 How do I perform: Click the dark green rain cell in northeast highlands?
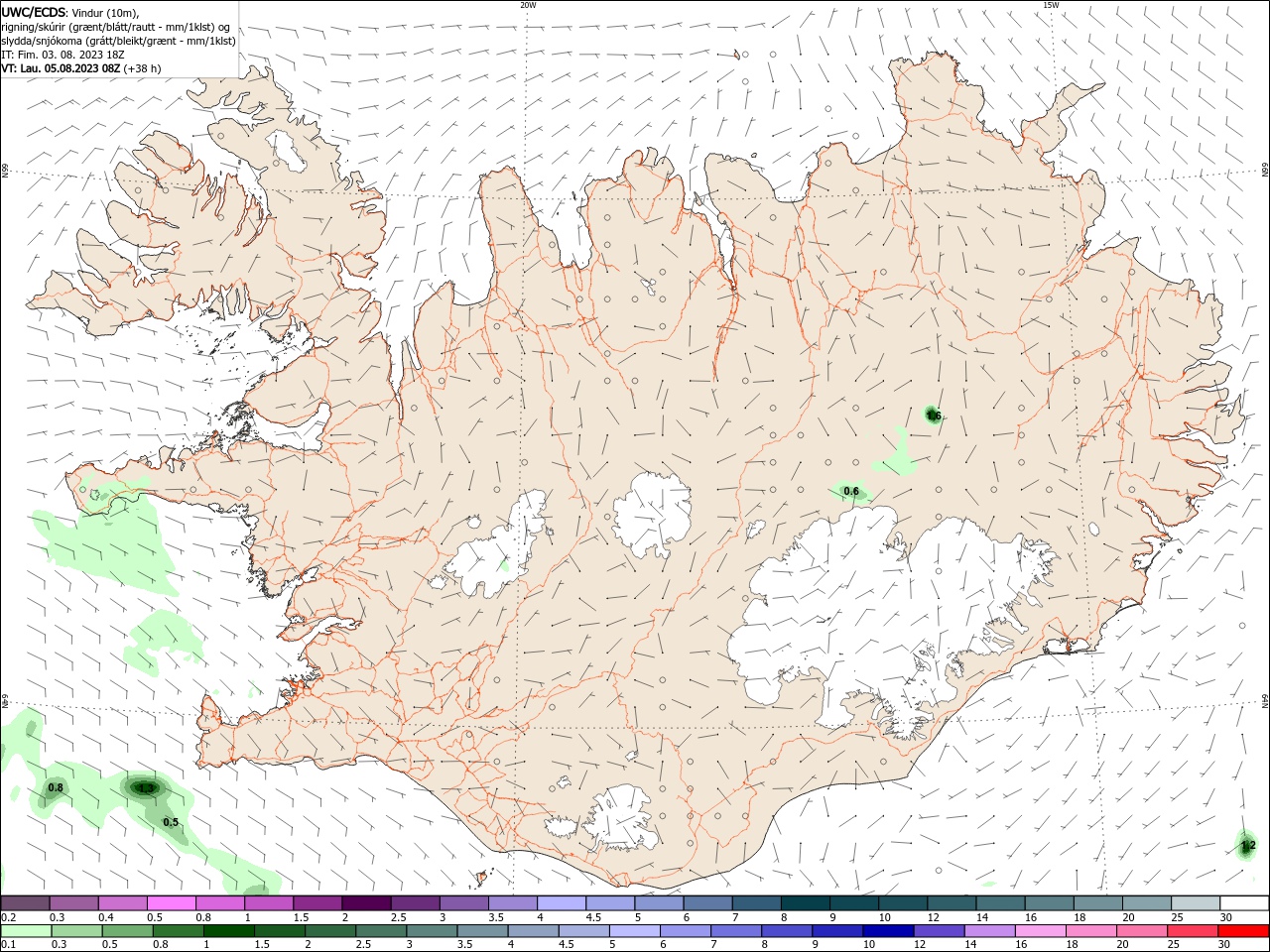pos(933,415)
